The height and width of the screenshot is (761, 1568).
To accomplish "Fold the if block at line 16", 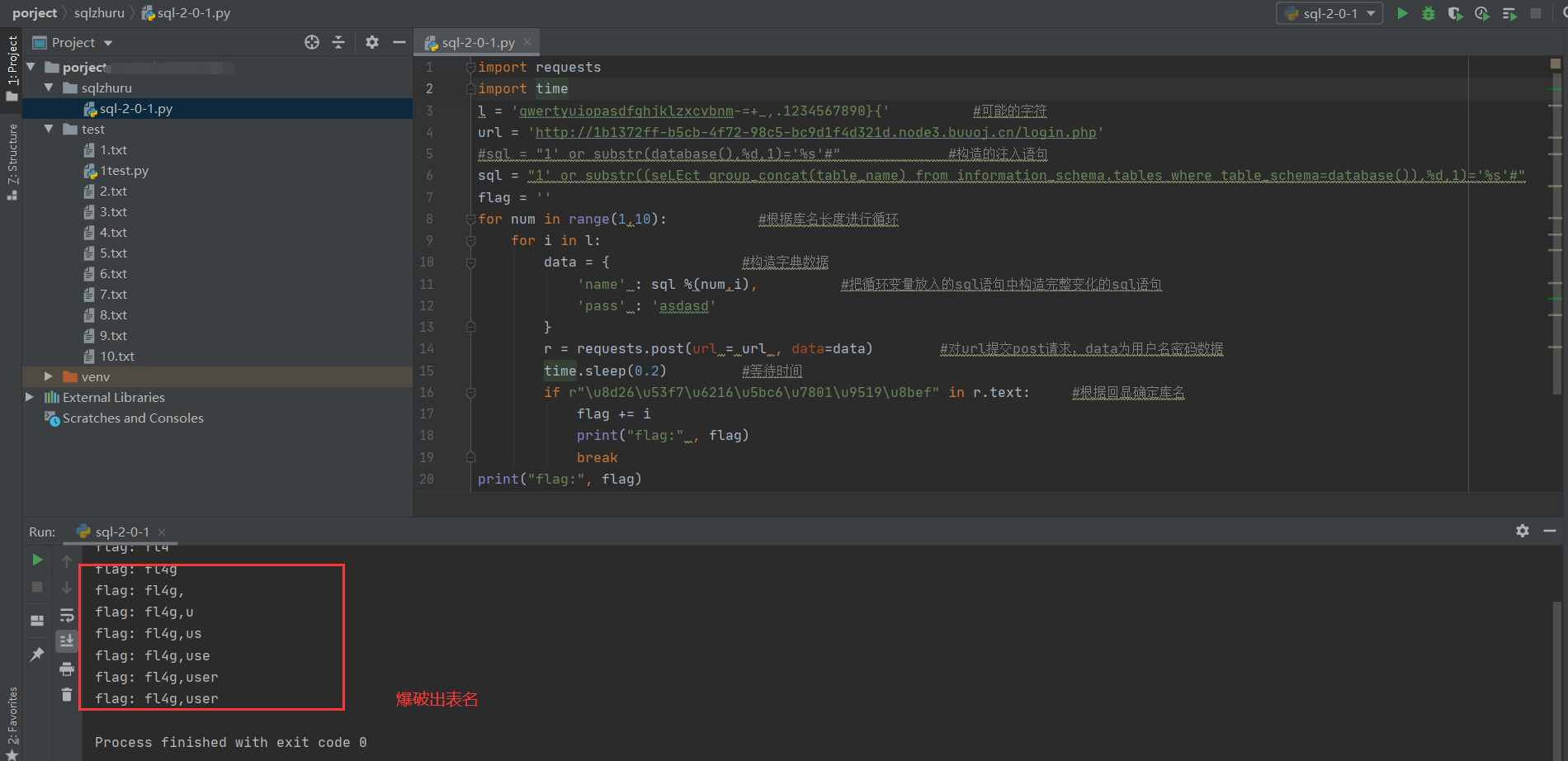I will (x=470, y=393).
